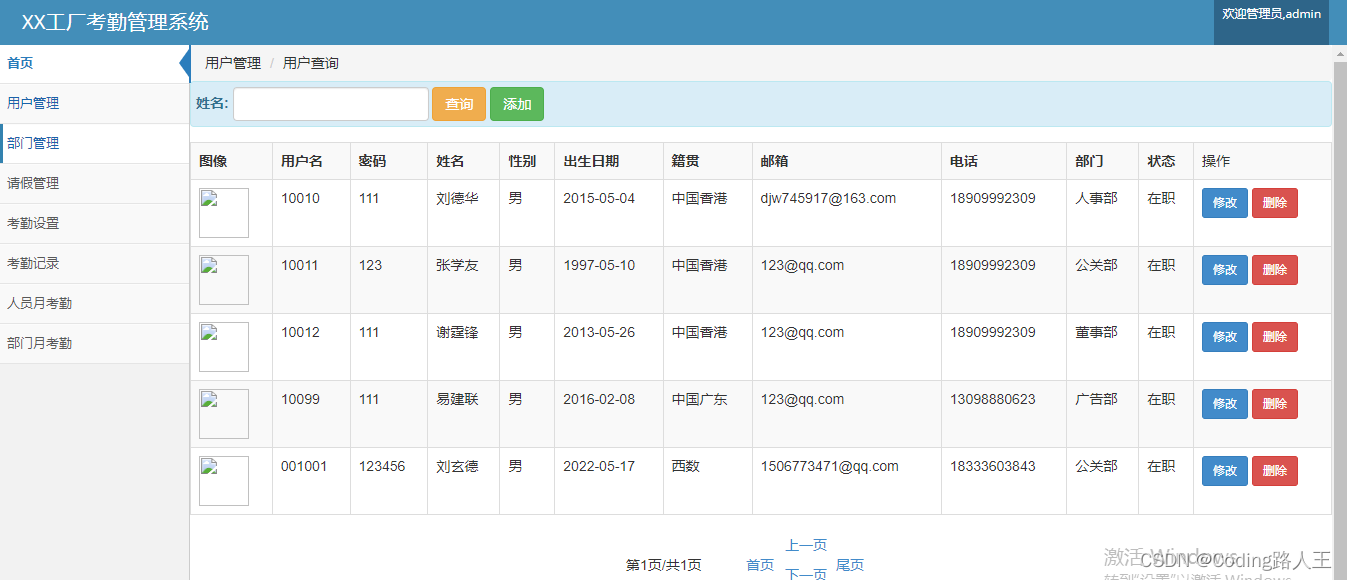The width and height of the screenshot is (1347, 580).
Task: Click the broken image thumbnail for 谢霆锋
Action: [x=223, y=347]
